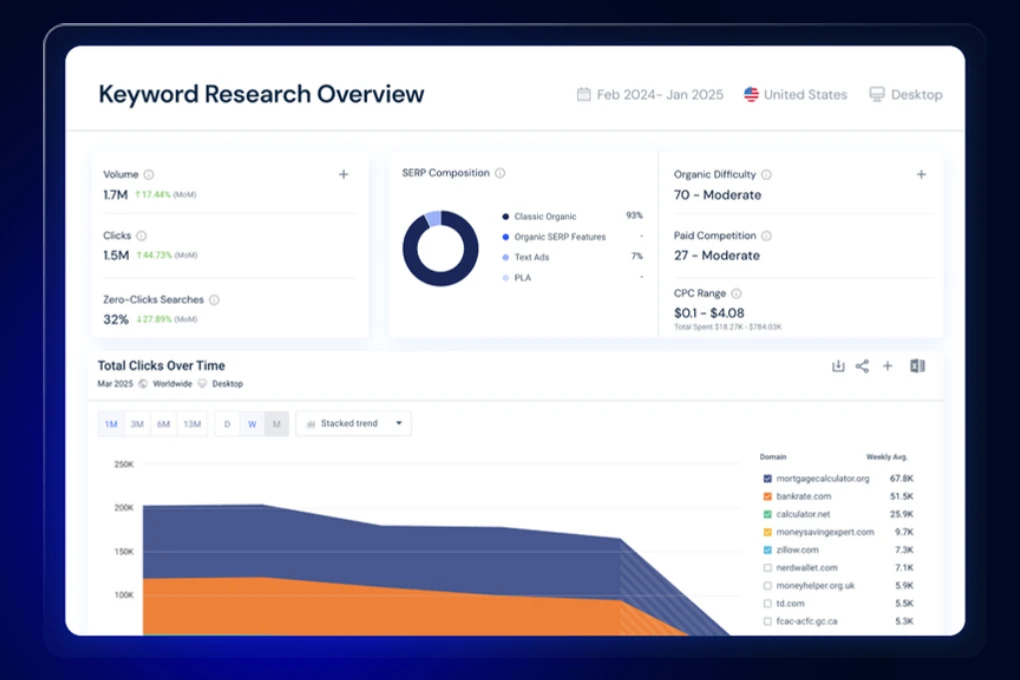
Task: Open the United States country selector
Action: pyautogui.click(x=796, y=94)
